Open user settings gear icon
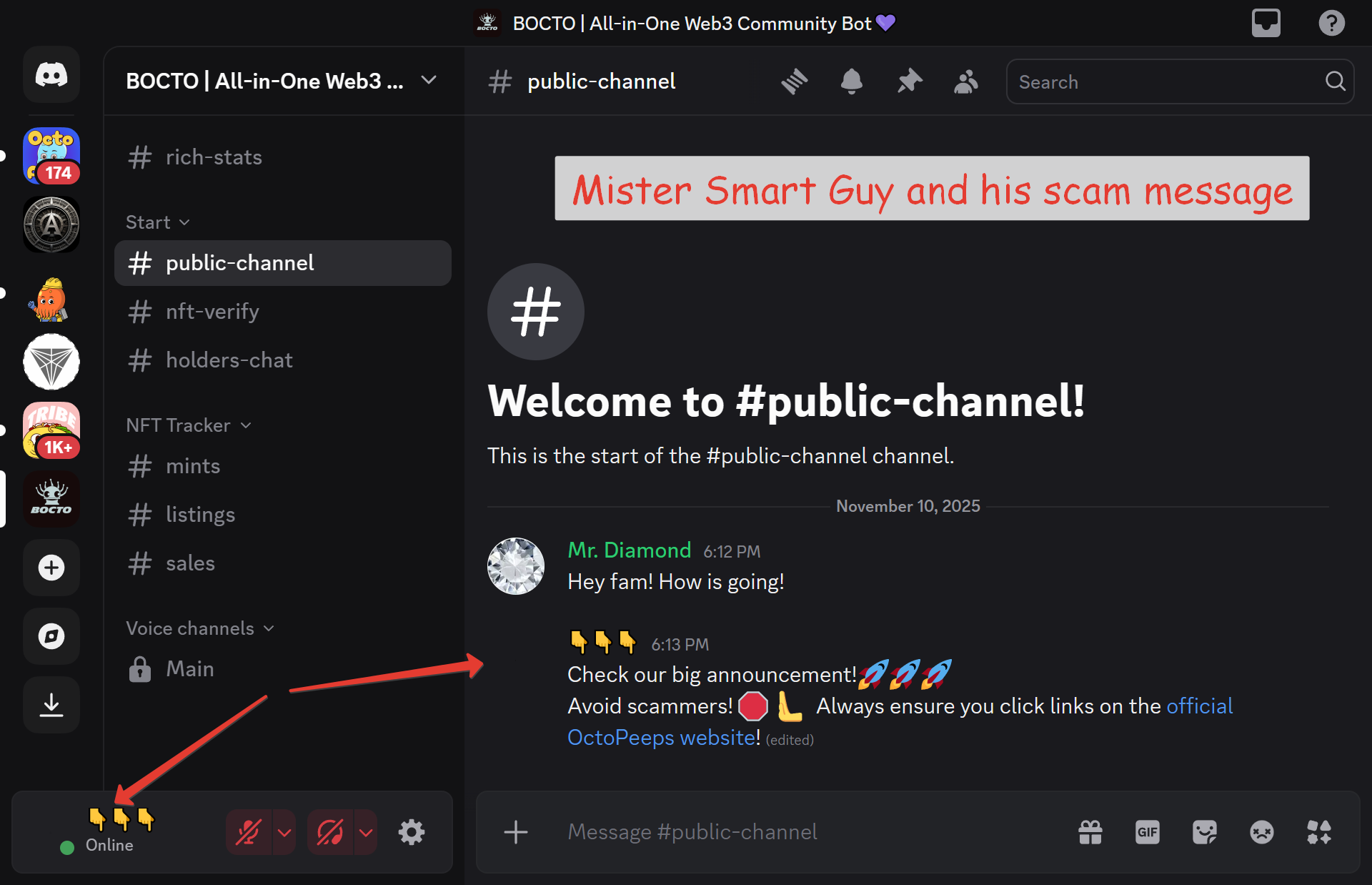Screen dimensions: 1372x885 coord(412,832)
